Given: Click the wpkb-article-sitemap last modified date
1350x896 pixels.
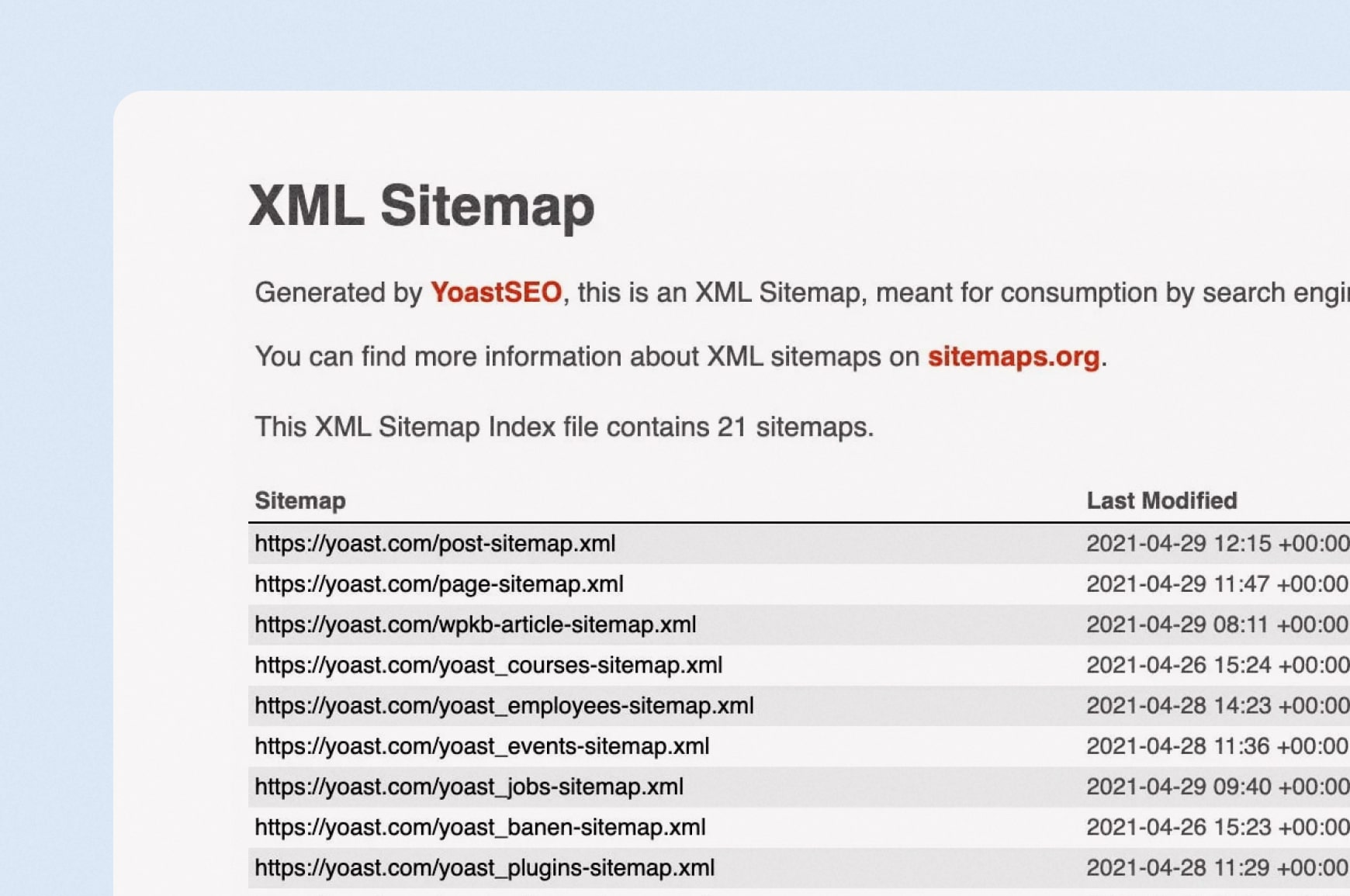Looking at the screenshot, I should tap(1217, 624).
